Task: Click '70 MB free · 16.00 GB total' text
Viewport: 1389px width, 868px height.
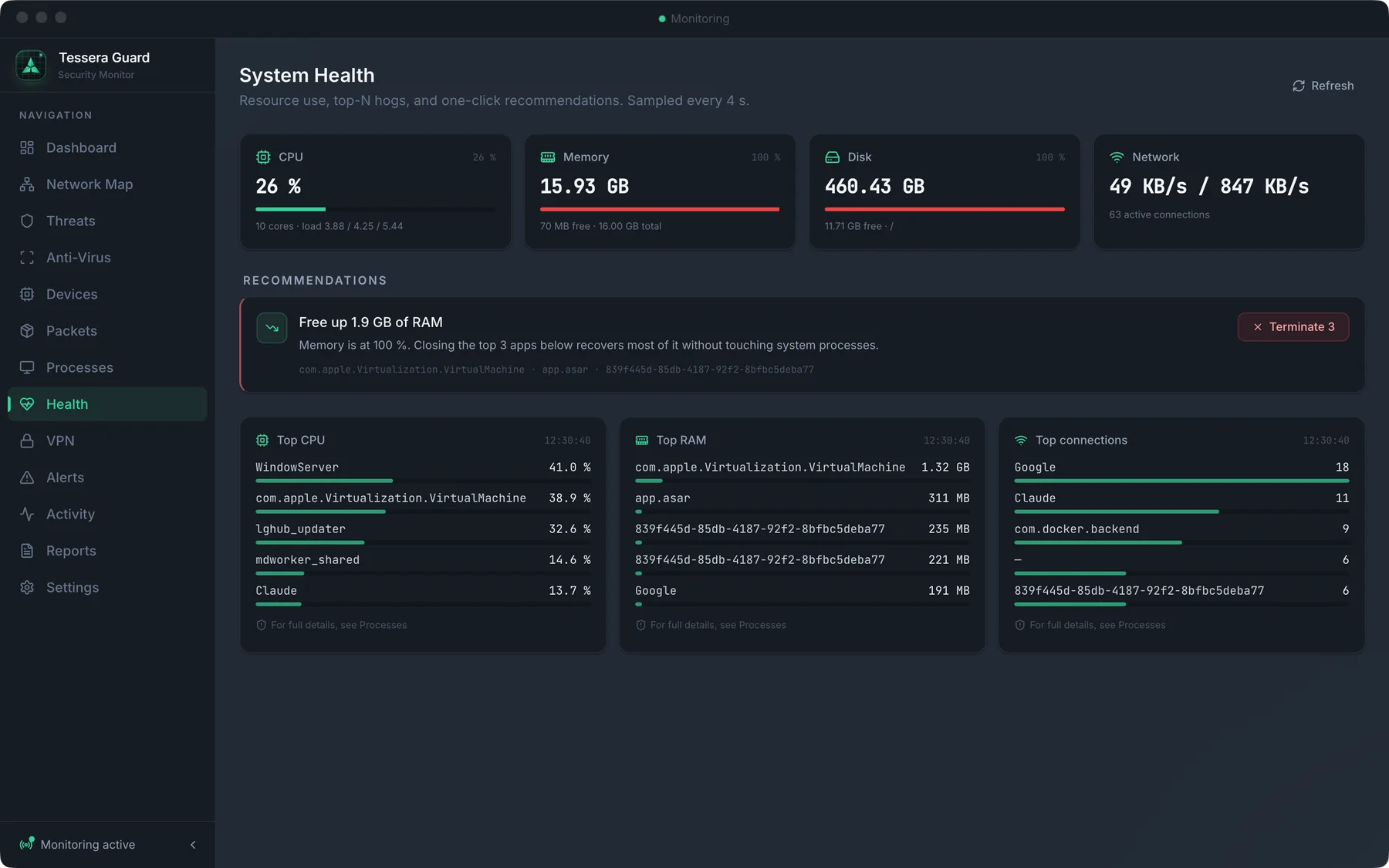Action: click(600, 226)
